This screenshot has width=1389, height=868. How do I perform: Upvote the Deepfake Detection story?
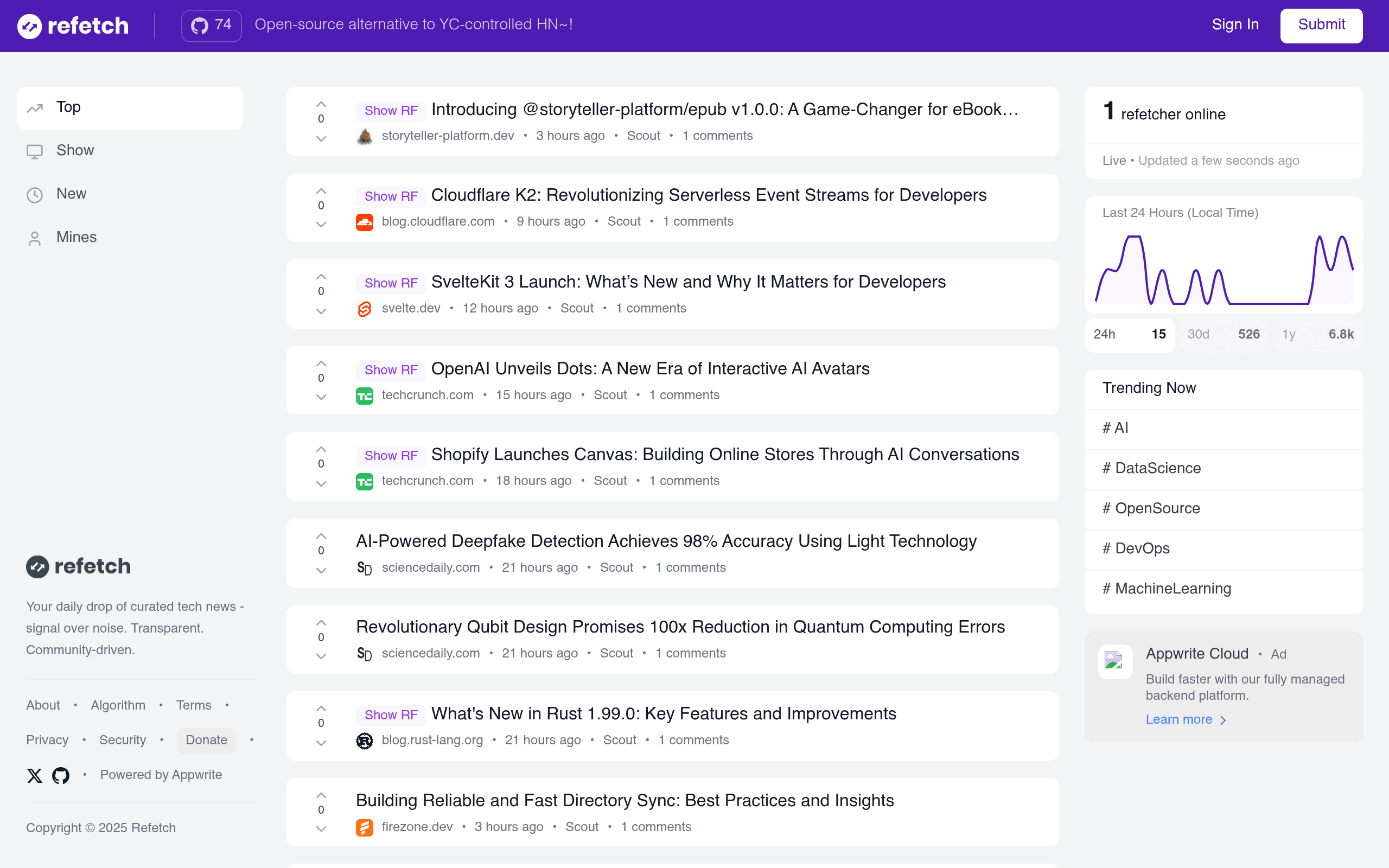(321, 536)
